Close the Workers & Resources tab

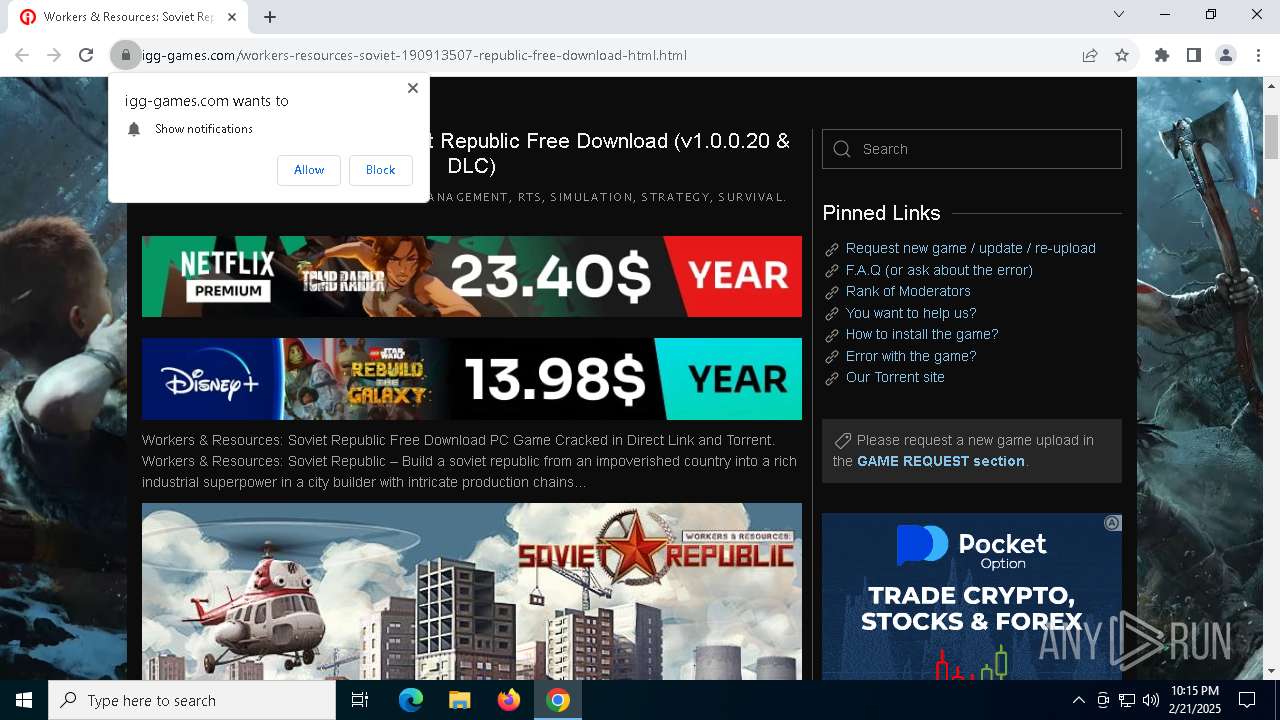pyautogui.click(x=232, y=17)
